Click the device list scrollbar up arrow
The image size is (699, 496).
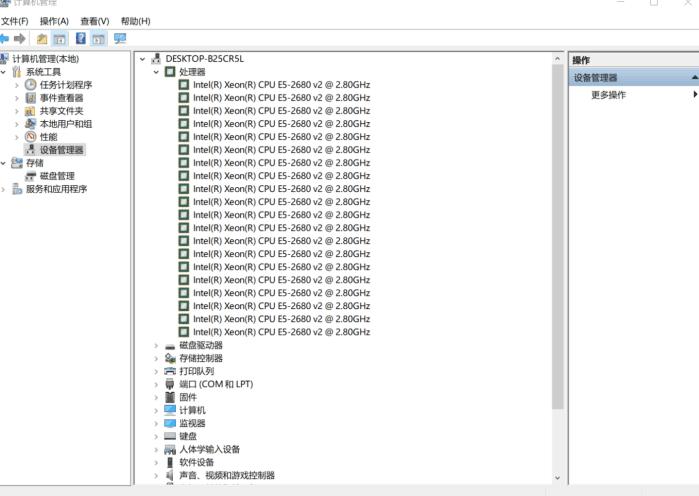tap(557, 58)
